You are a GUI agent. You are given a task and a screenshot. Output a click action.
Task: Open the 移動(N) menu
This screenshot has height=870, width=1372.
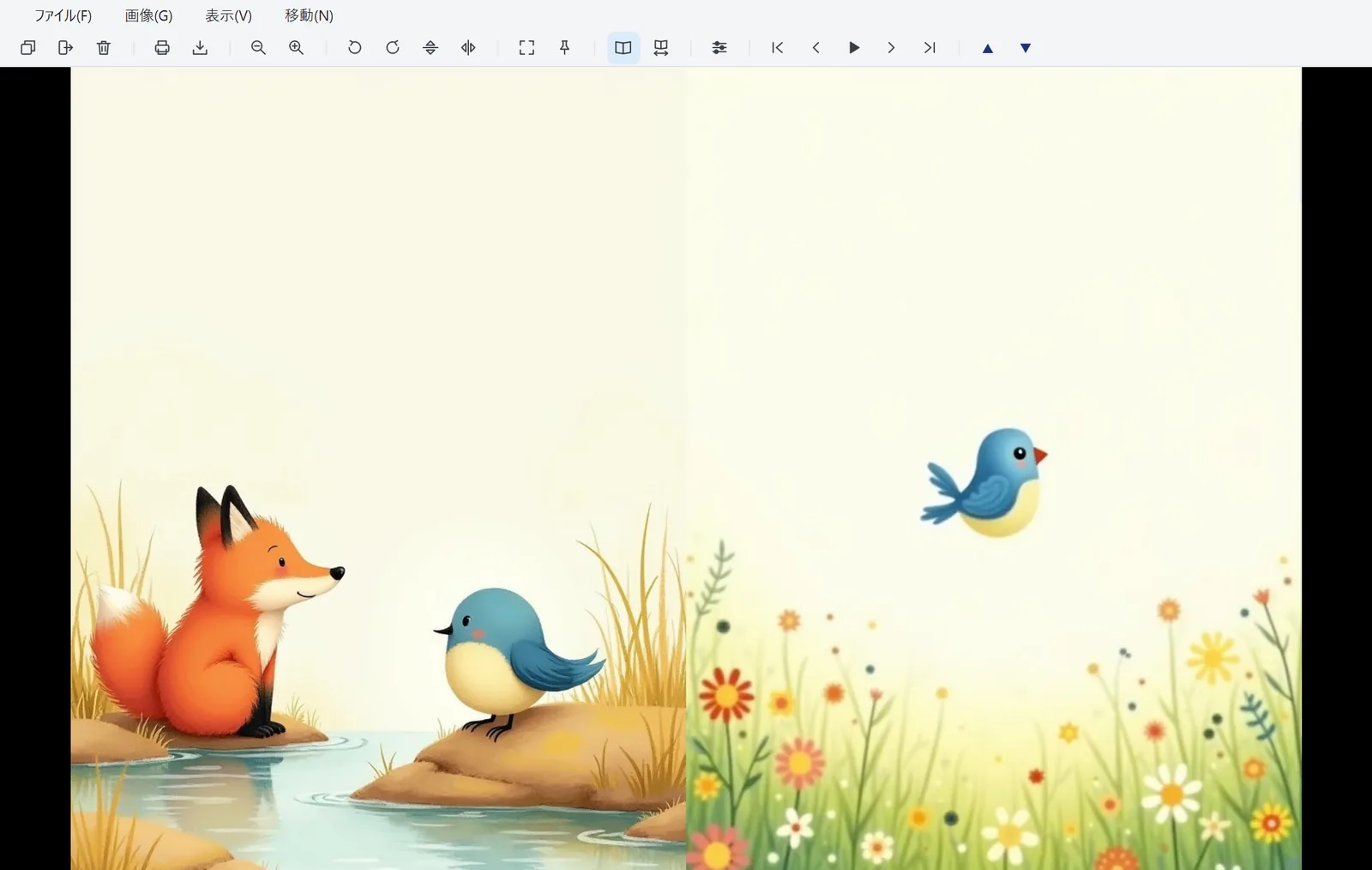(309, 15)
